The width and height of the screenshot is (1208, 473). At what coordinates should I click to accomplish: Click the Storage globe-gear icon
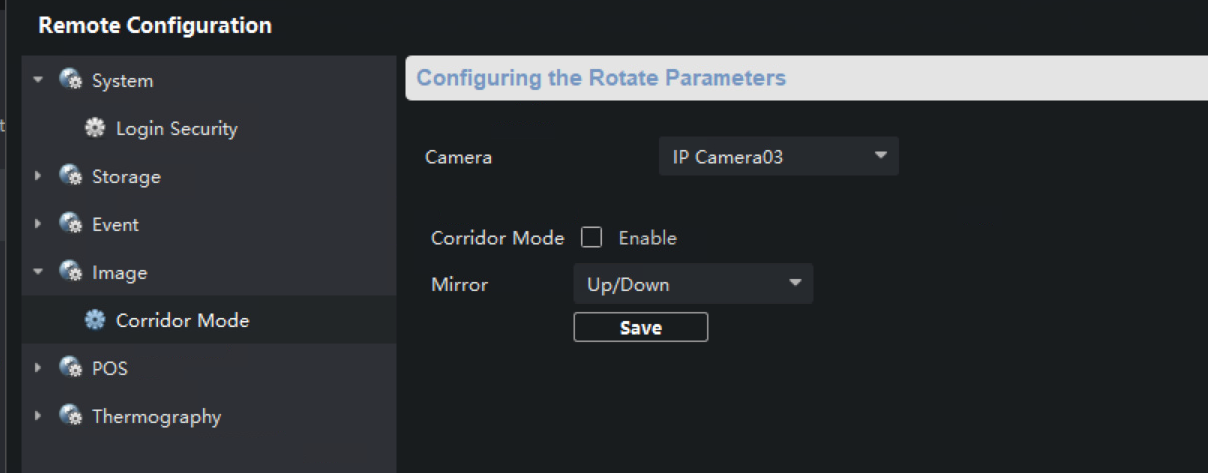click(x=70, y=176)
